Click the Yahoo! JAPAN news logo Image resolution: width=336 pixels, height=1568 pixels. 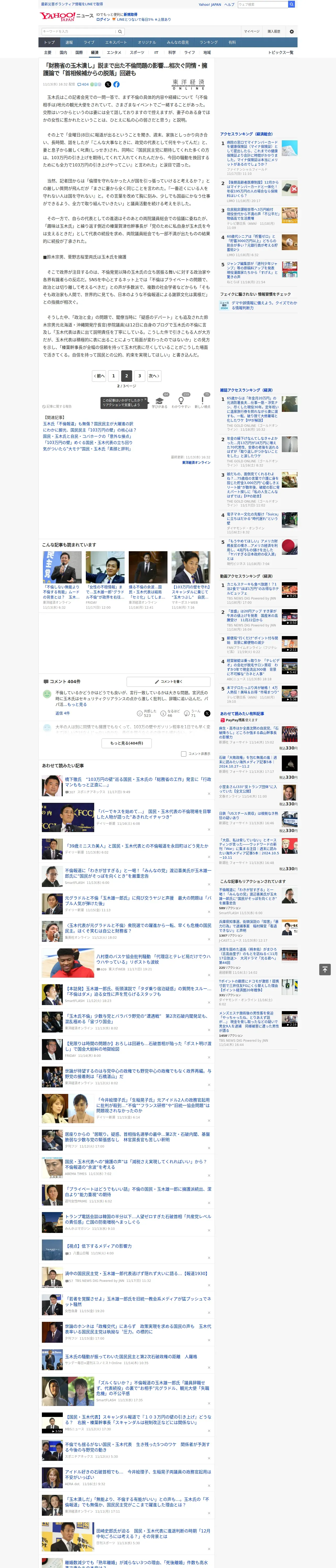click(x=66, y=16)
